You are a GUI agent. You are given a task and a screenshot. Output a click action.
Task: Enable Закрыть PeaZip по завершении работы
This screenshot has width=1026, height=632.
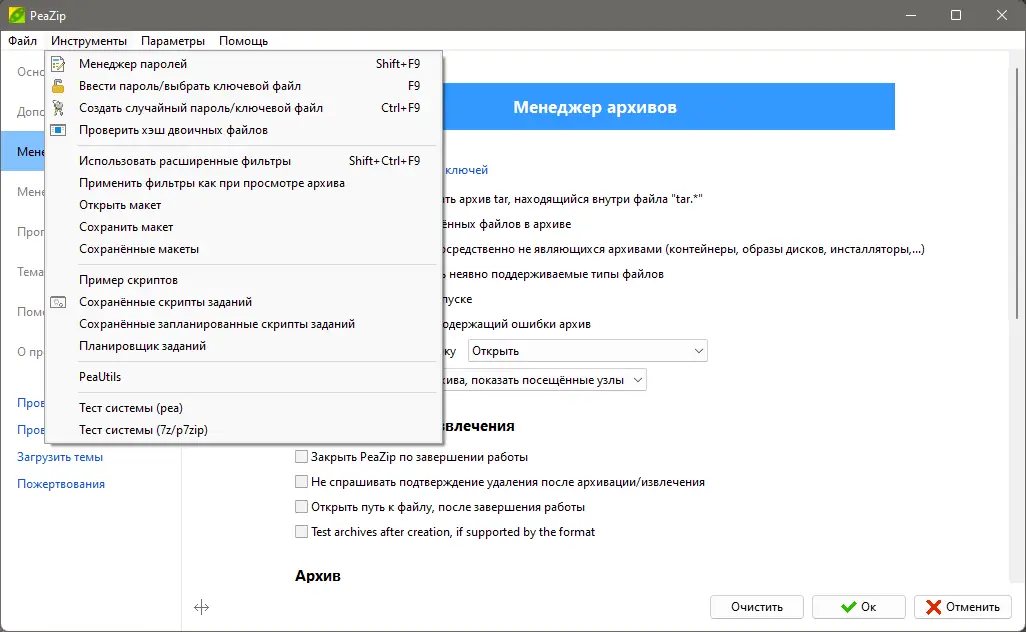301,457
